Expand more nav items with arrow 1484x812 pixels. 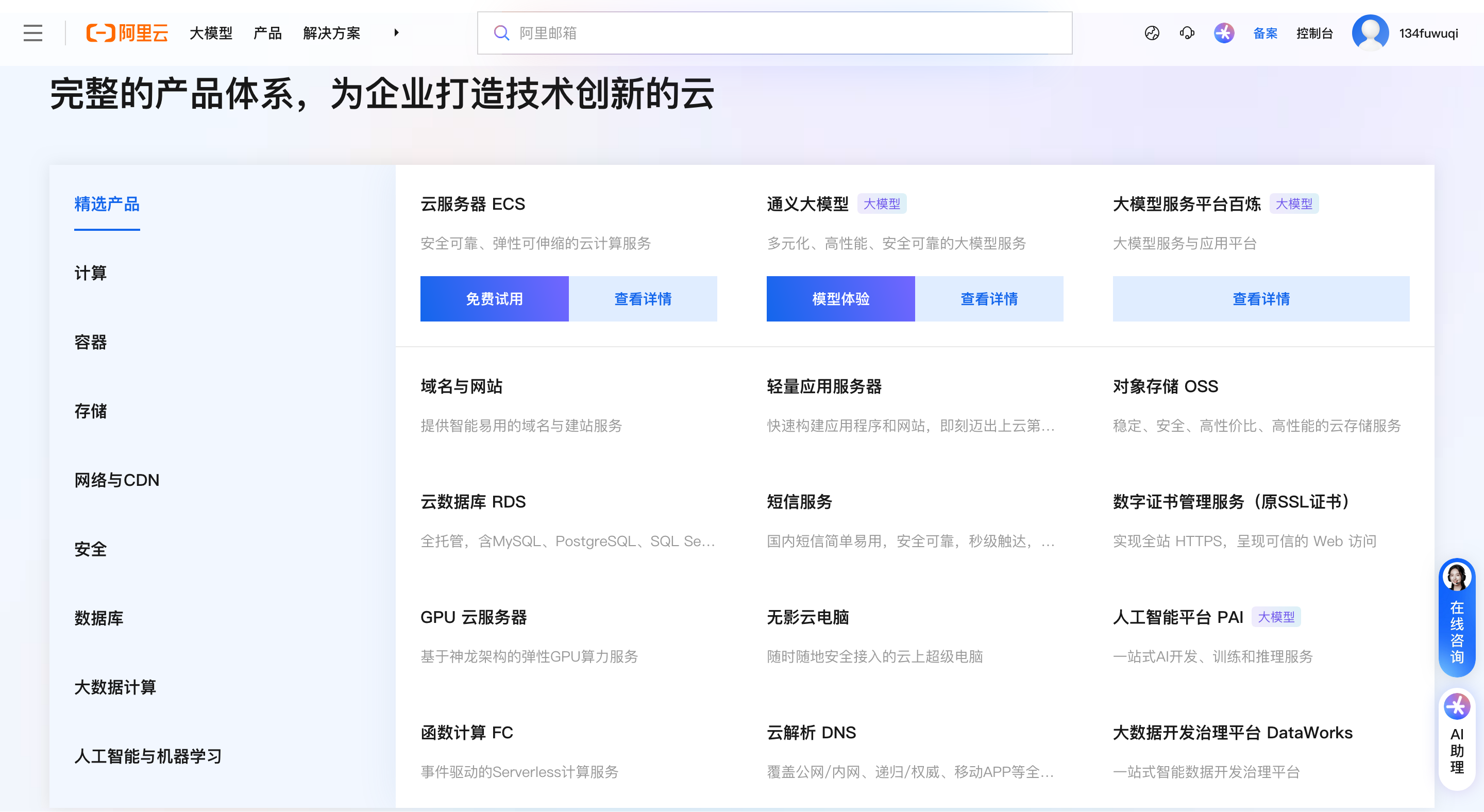[396, 33]
